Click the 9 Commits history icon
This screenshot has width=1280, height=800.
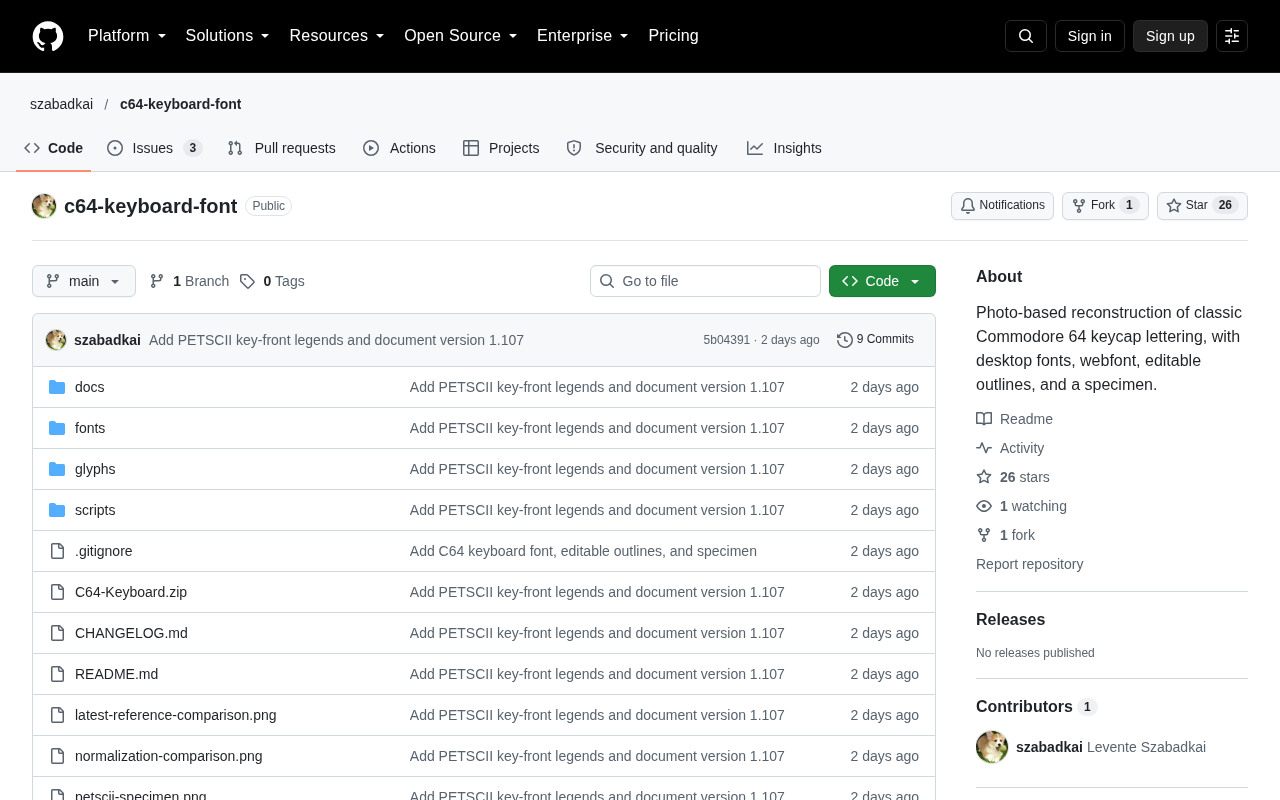click(x=845, y=340)
